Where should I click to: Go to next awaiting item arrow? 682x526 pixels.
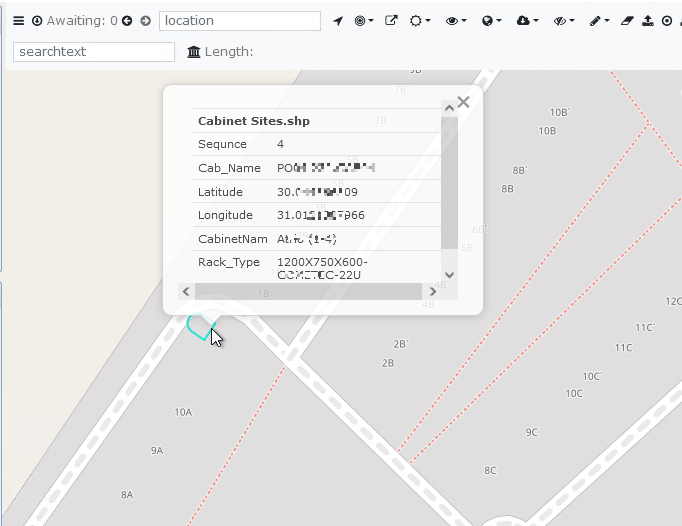[x=145, y=21]
